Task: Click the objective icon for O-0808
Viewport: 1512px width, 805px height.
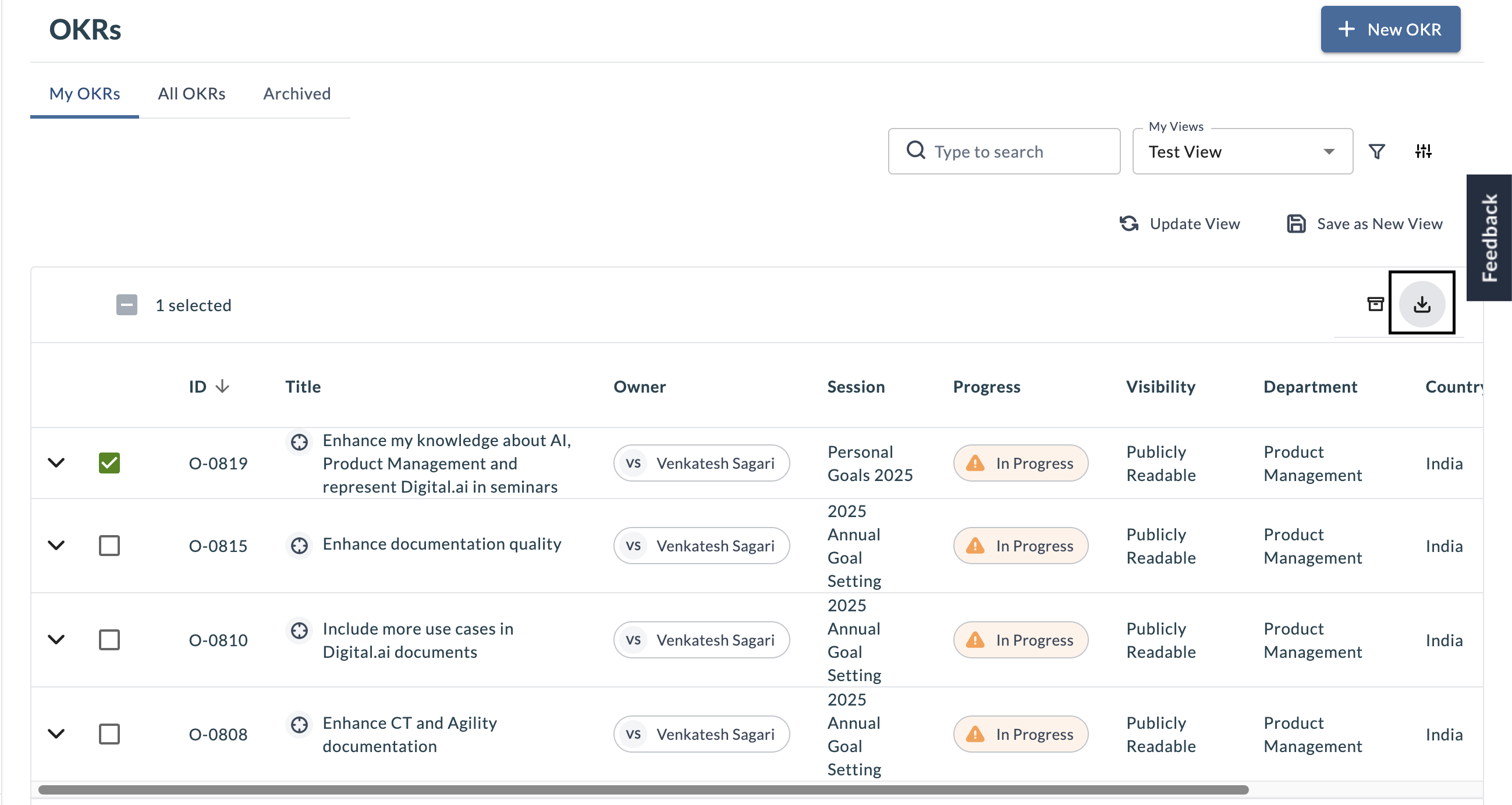Action: tap(299, 725)
